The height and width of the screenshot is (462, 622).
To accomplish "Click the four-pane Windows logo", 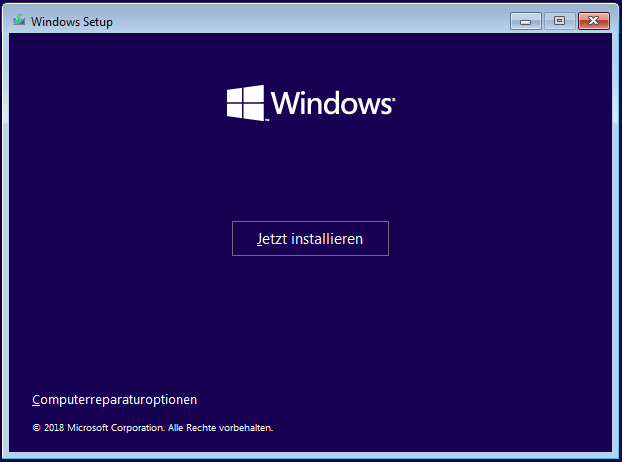I will click(245, 103).
